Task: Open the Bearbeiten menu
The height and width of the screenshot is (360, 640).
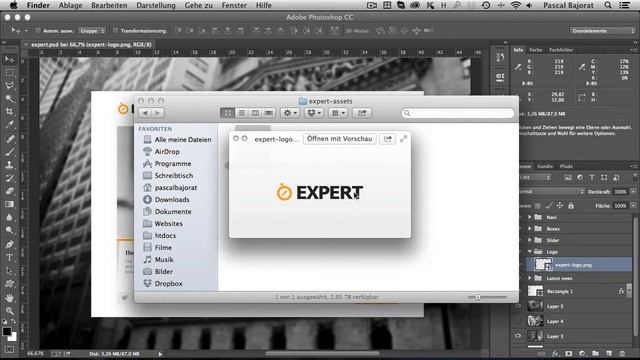Action: coord(109,5)
